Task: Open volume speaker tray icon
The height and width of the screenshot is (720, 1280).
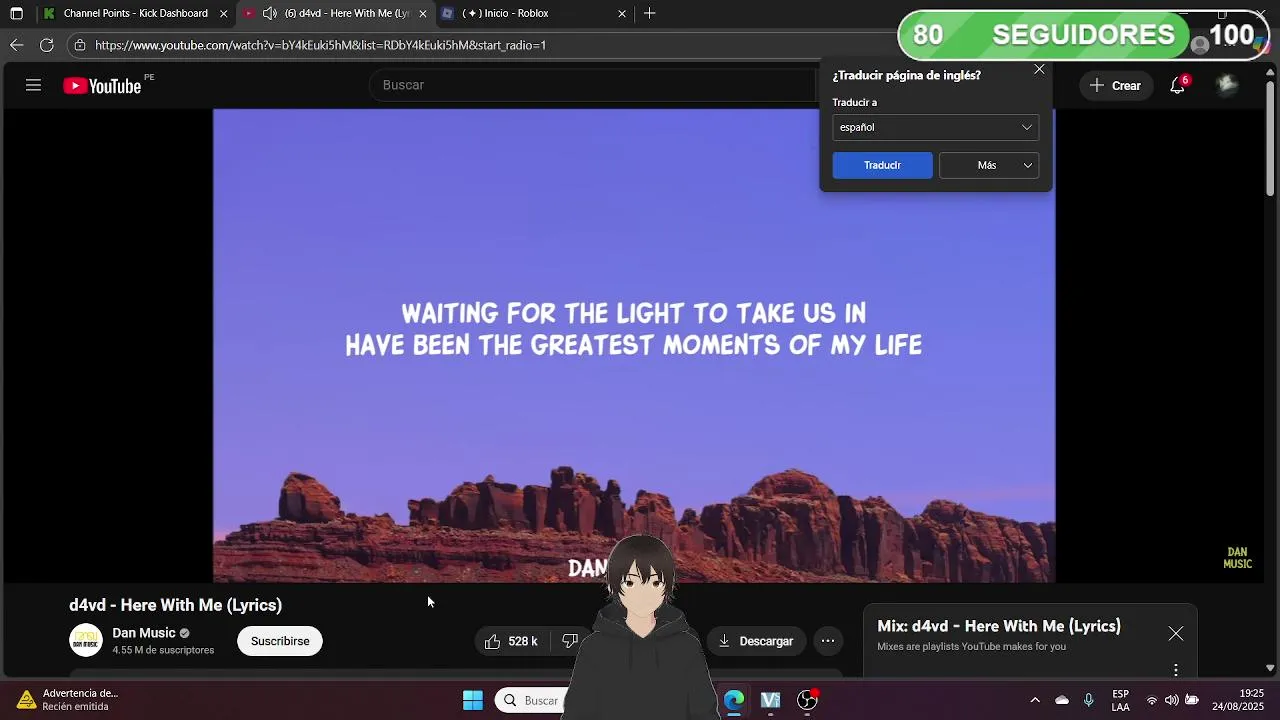Action: 1172,700
